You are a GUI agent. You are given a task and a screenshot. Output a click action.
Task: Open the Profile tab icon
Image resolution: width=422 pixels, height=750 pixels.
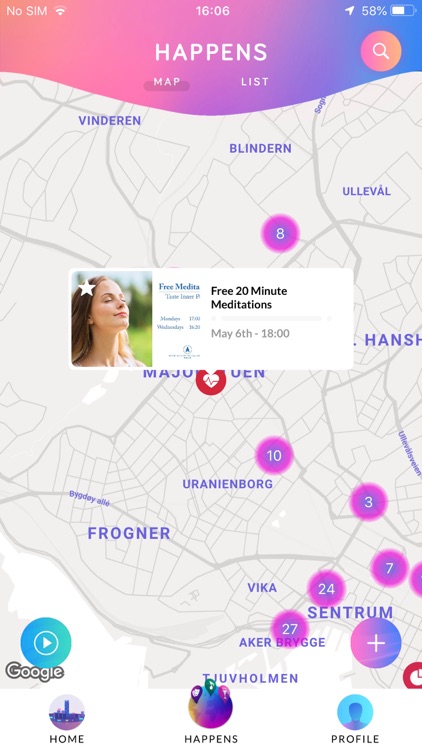(x=355, y=712)
